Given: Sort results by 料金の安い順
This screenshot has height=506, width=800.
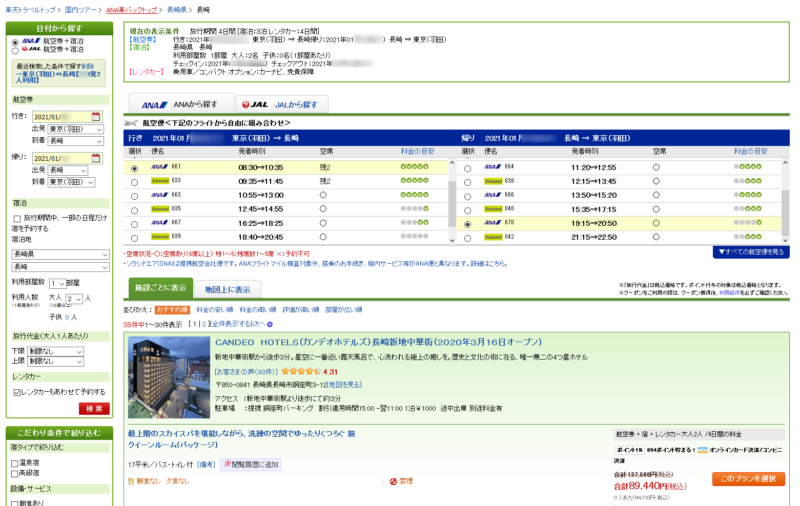Looking at the screenshot, I should point(214,310).
